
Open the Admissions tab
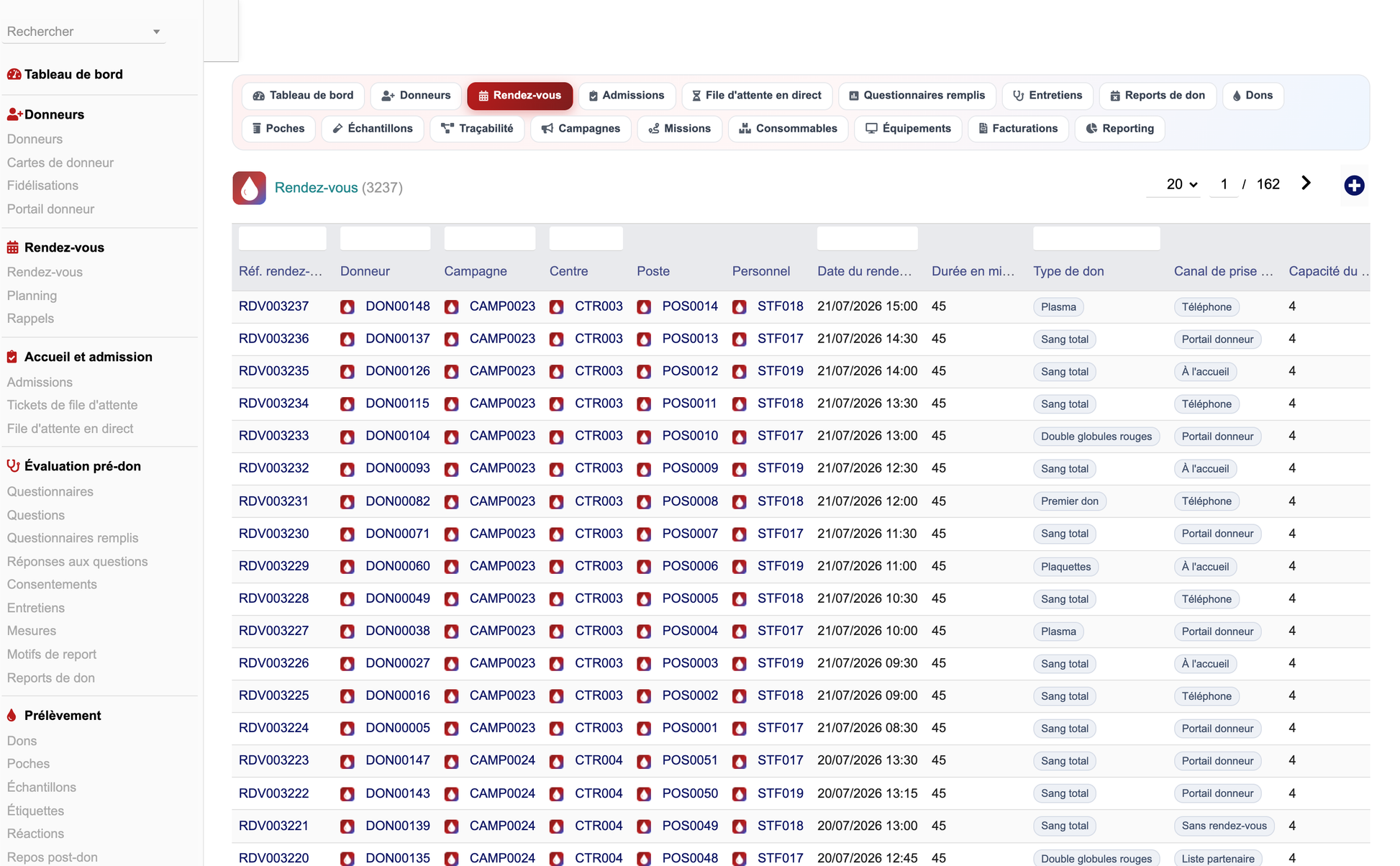pos(627,96)
